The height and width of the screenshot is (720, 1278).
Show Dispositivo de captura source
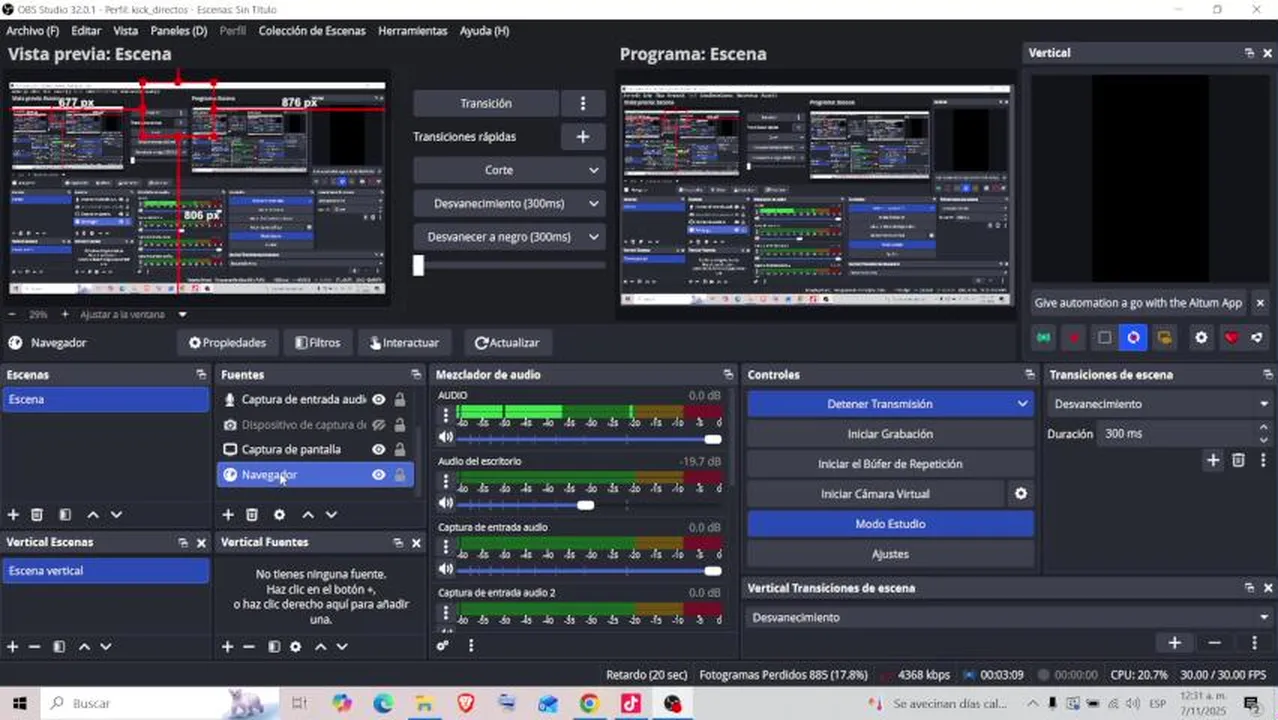tap(379, 424)
